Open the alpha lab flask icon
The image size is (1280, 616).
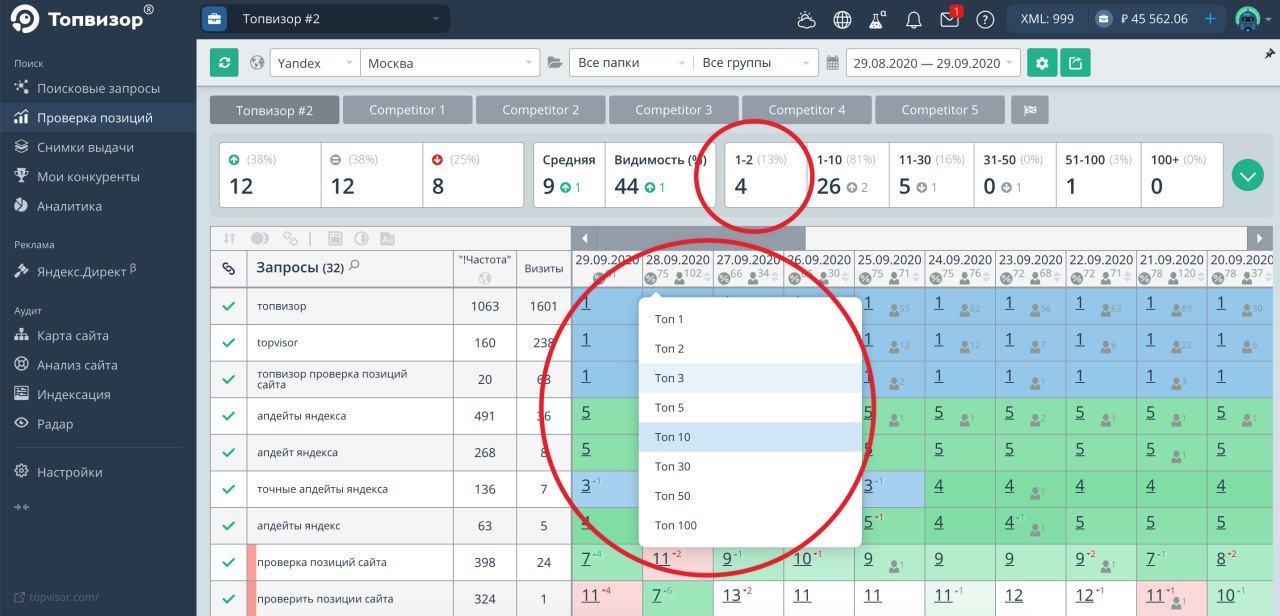(x=878, y=19)
